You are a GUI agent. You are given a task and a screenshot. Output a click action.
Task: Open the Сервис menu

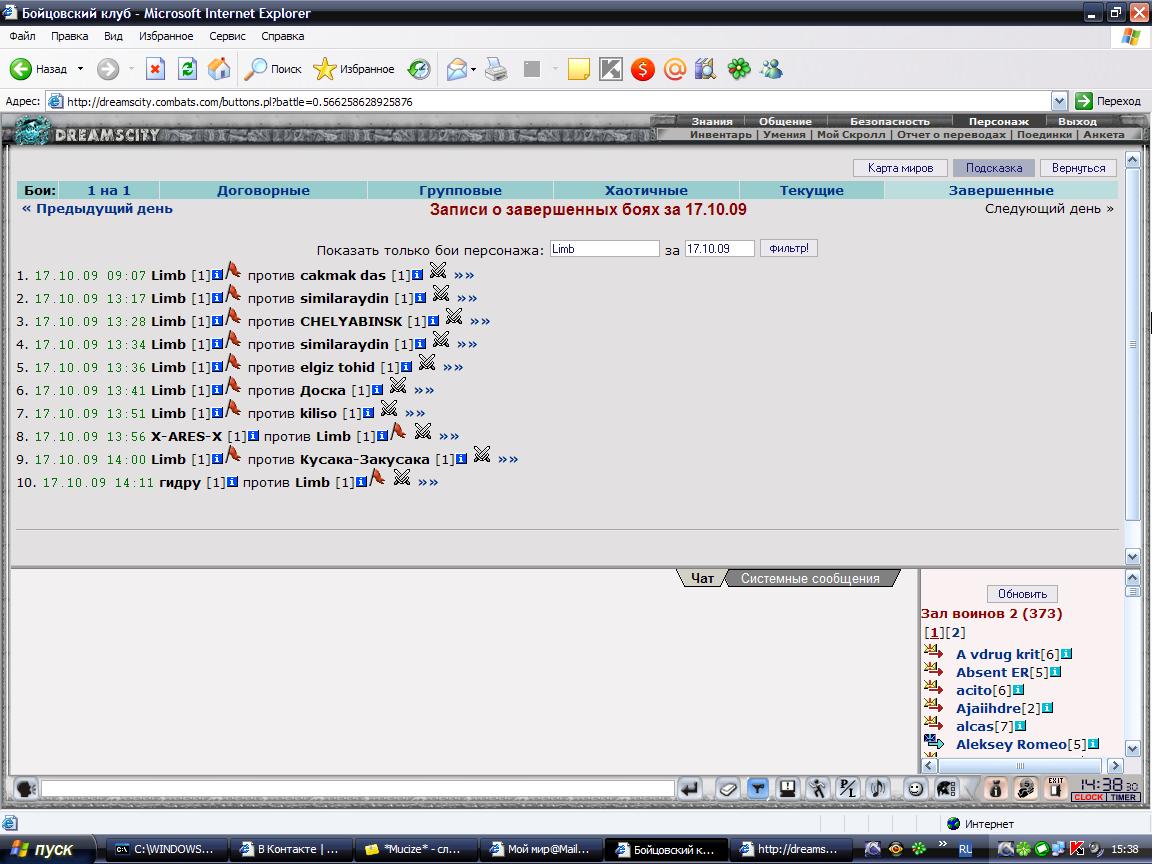point(227,36)
